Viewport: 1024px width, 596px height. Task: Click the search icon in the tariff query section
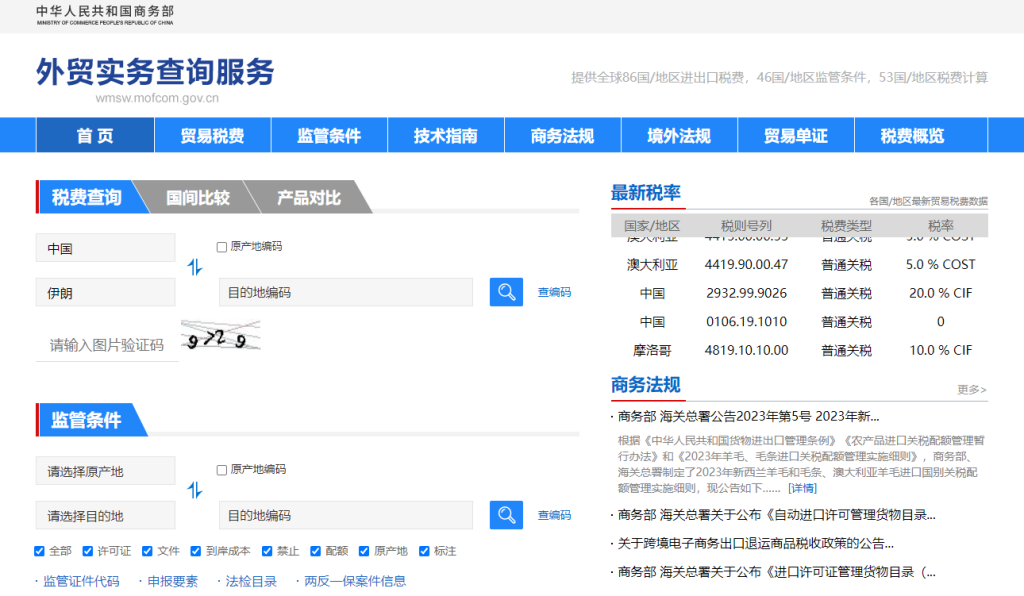(x=506, y=292)
